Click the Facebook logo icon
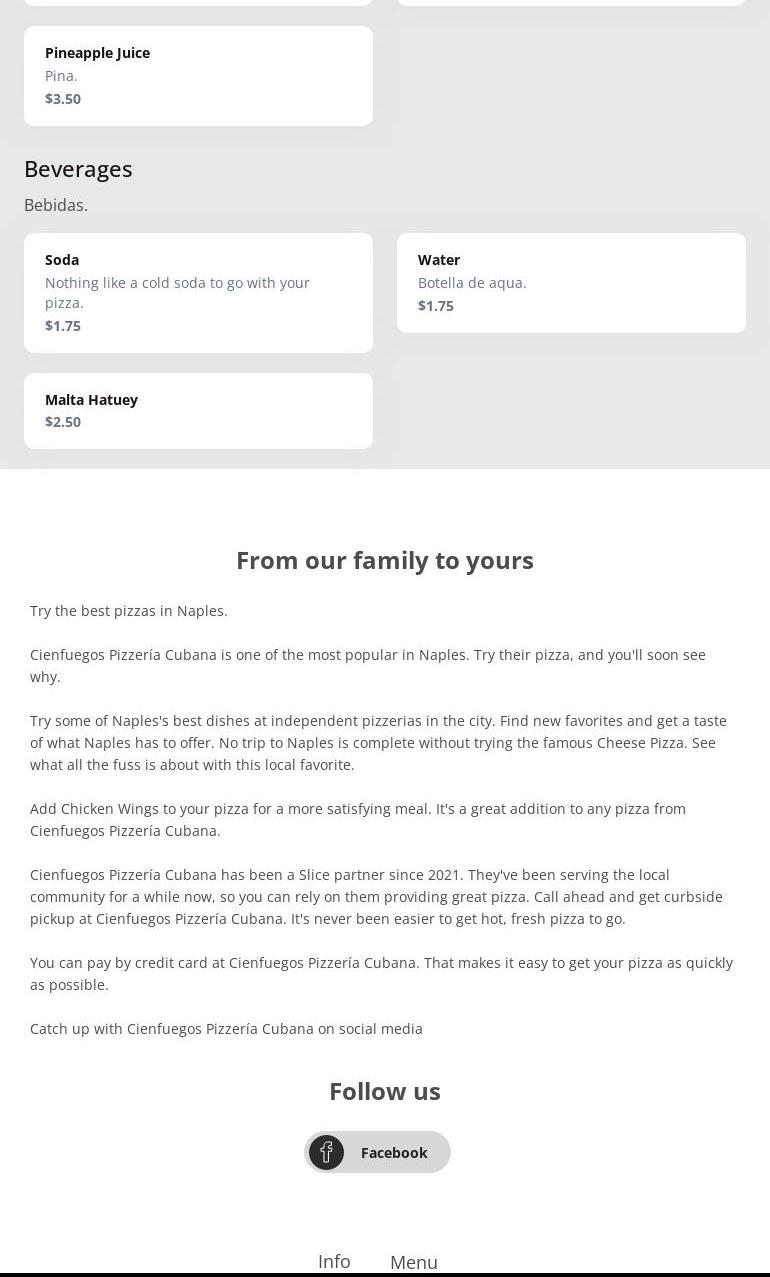 (326, 1152)
